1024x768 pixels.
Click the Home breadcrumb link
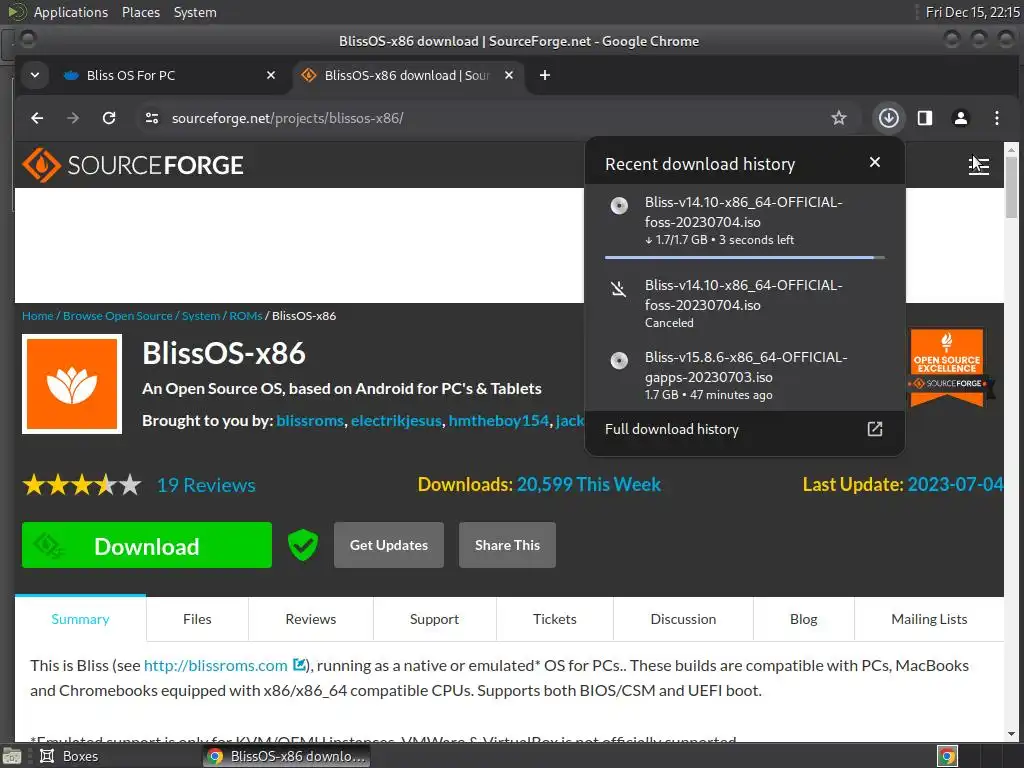pos(37,316)
